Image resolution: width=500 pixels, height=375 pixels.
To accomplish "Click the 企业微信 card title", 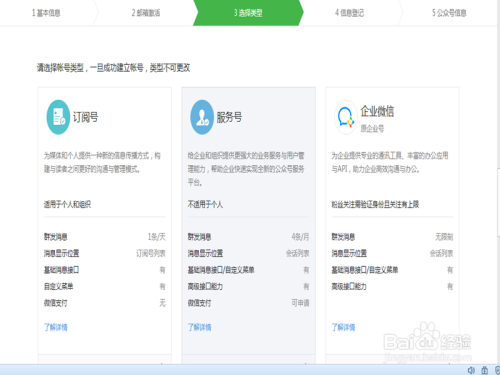I will click(x=377, y=111).
